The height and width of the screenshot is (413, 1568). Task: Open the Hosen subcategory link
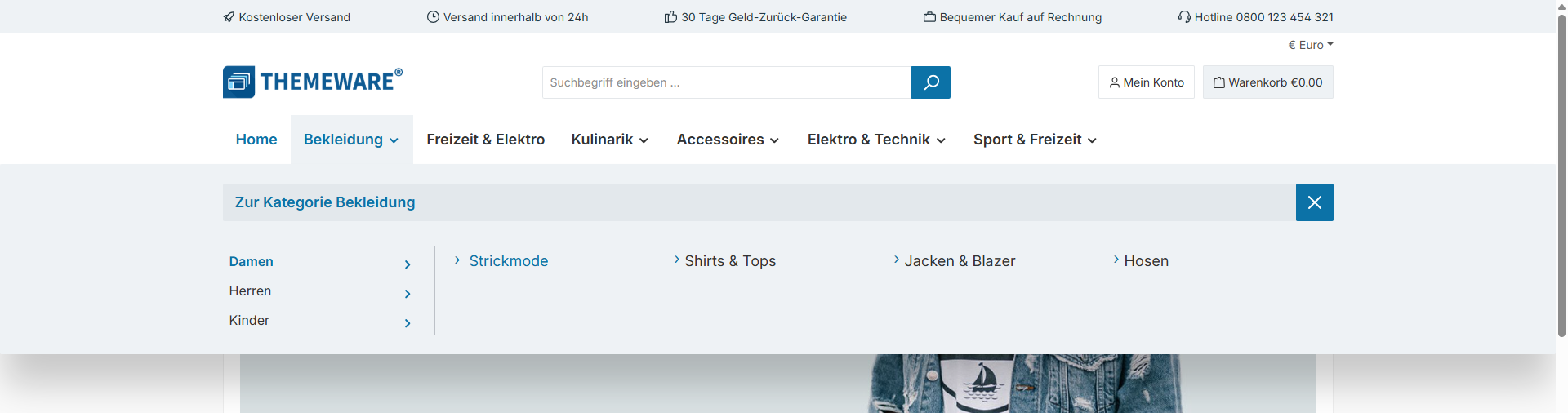[1146, 261]
